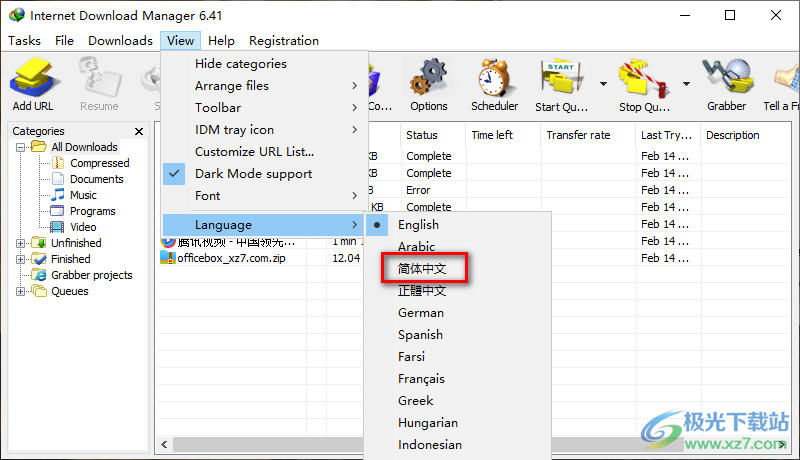The width and height of the screenshot is (800, 460).
Task: Open the Help menu
Action: 221,41
